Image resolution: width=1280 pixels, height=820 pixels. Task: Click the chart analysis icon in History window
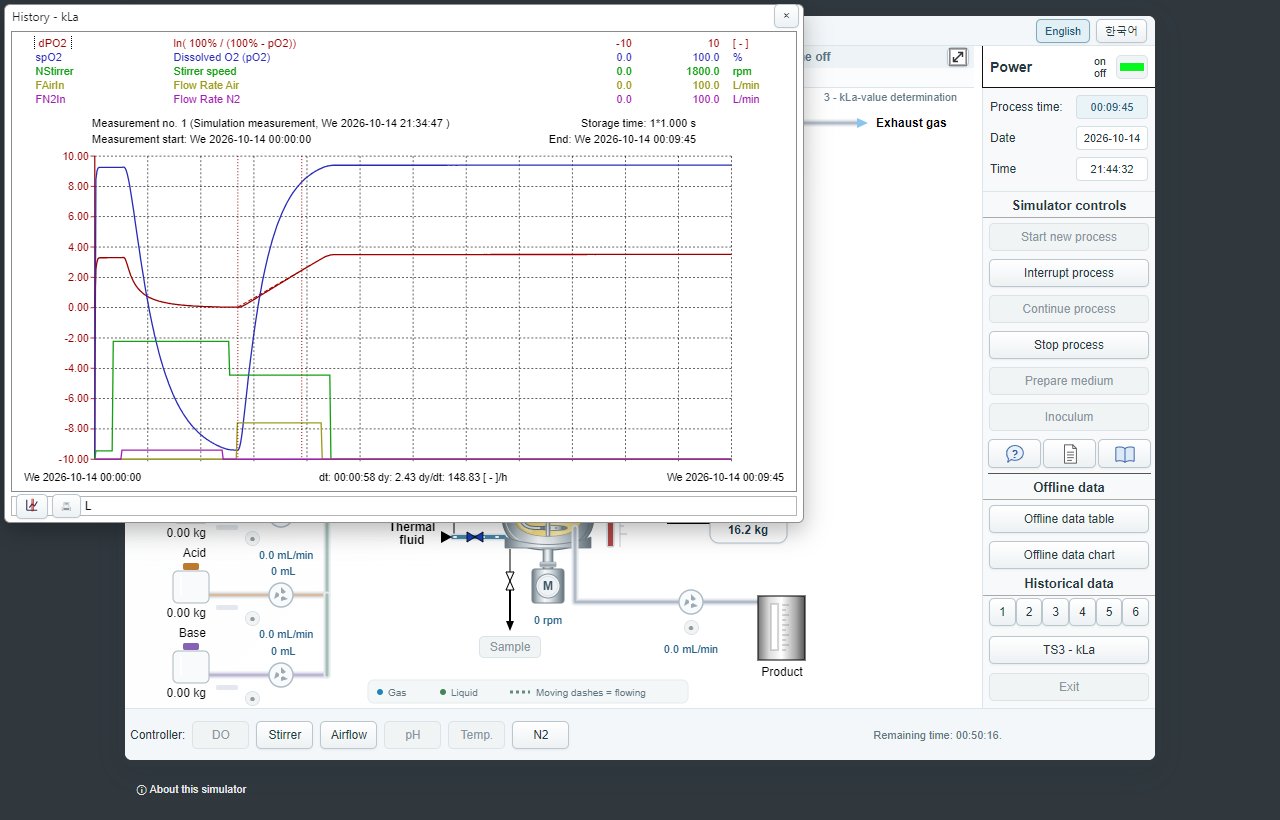31,506
